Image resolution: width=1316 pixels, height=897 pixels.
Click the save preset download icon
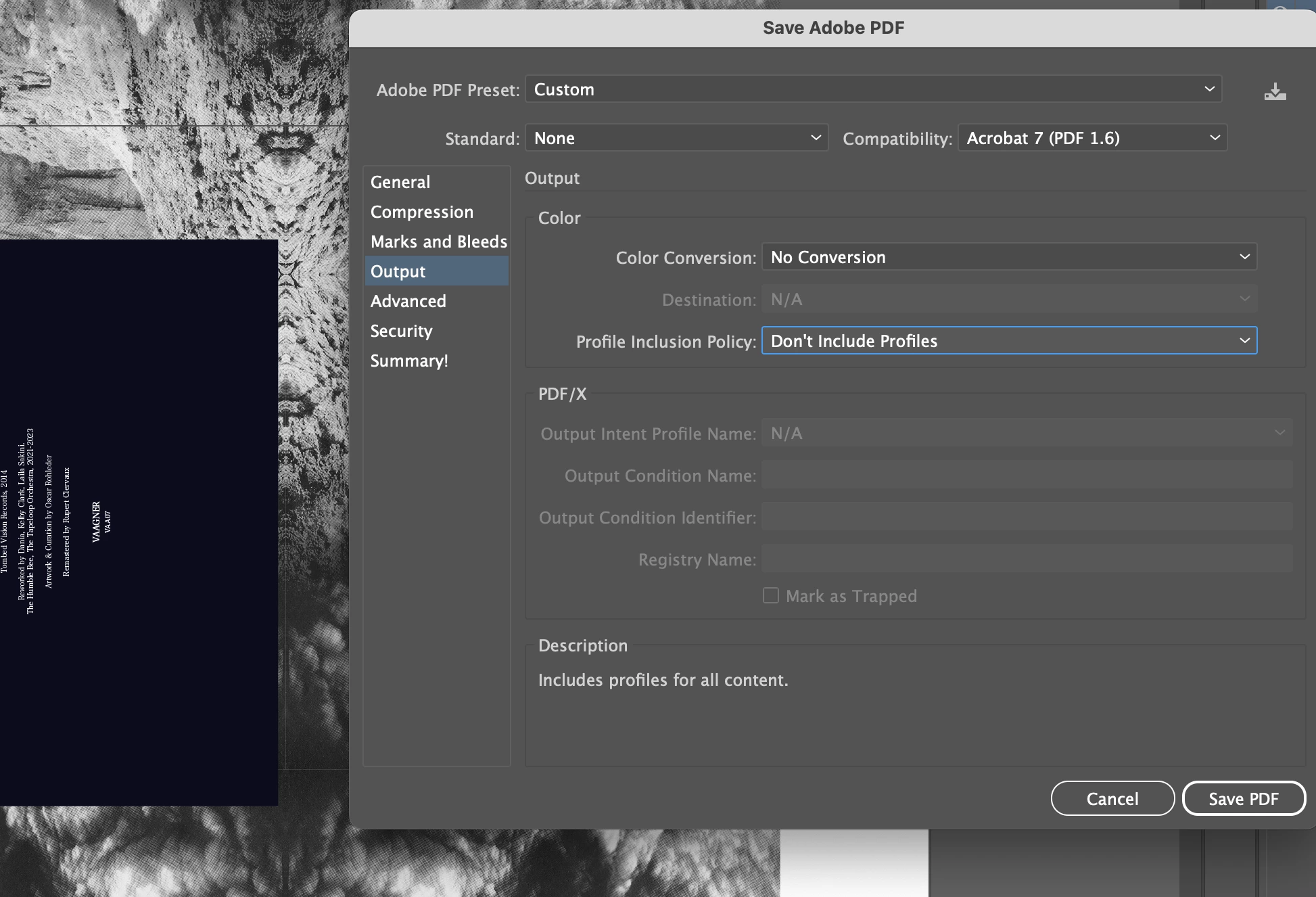click(x=1275, y=91)
